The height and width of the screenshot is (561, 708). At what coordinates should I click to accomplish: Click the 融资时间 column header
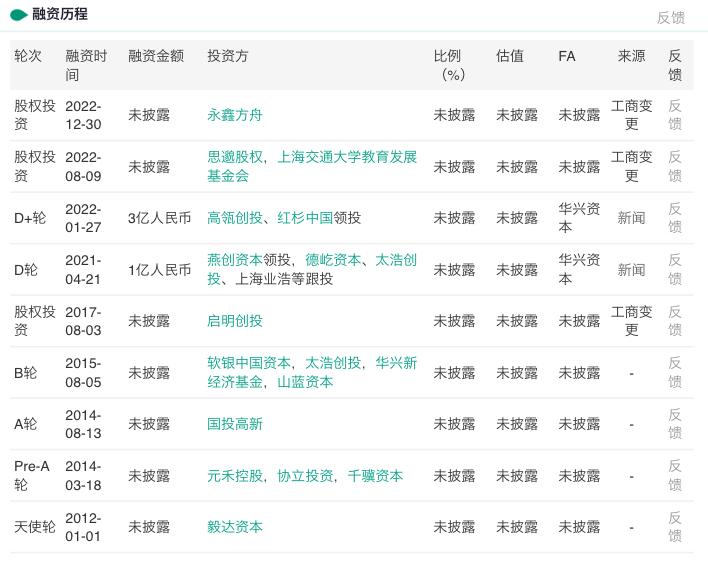[86, 65]
